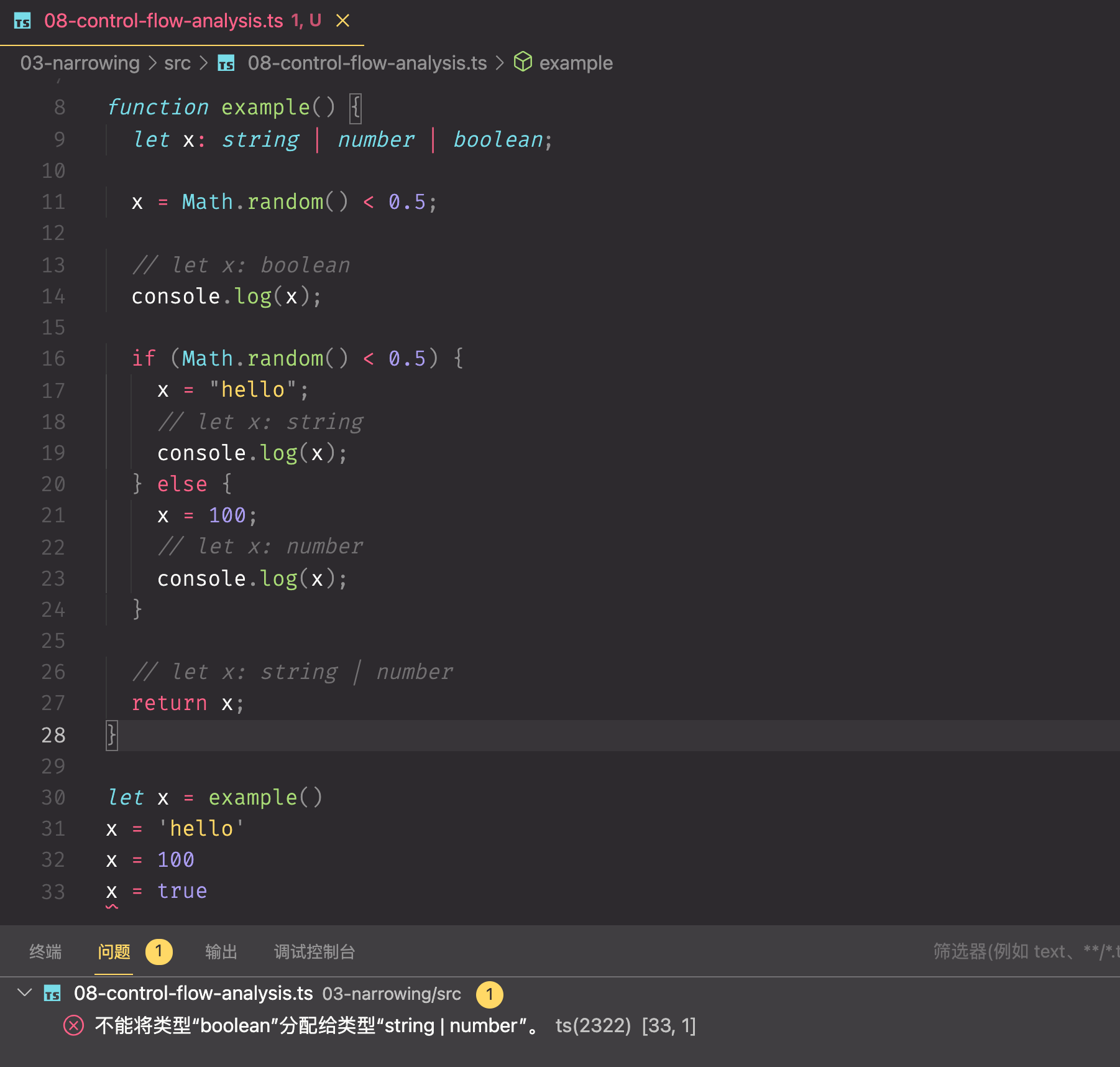This screenshot has width=1120, height=1067.
Task: Click the TypeScript file icon in editor tab
Action: point(22,22)
